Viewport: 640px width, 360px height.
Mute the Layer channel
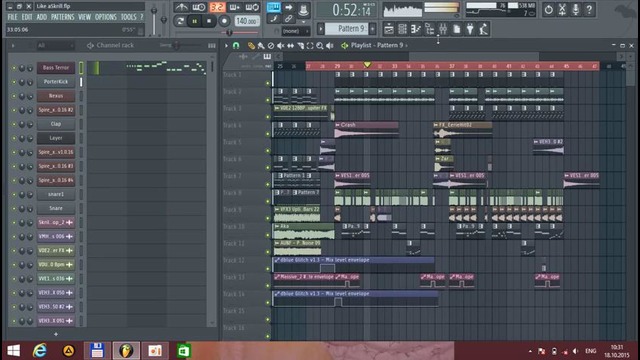(13, 138)
